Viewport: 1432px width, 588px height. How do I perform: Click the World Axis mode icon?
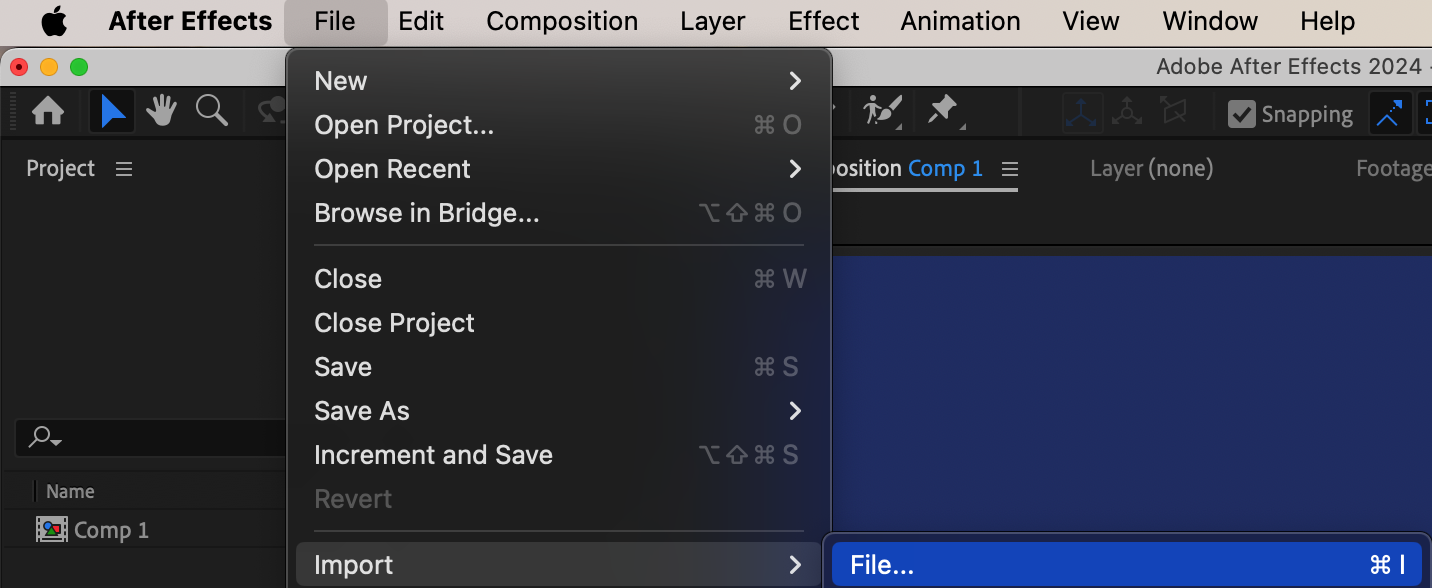point(1127,113)
